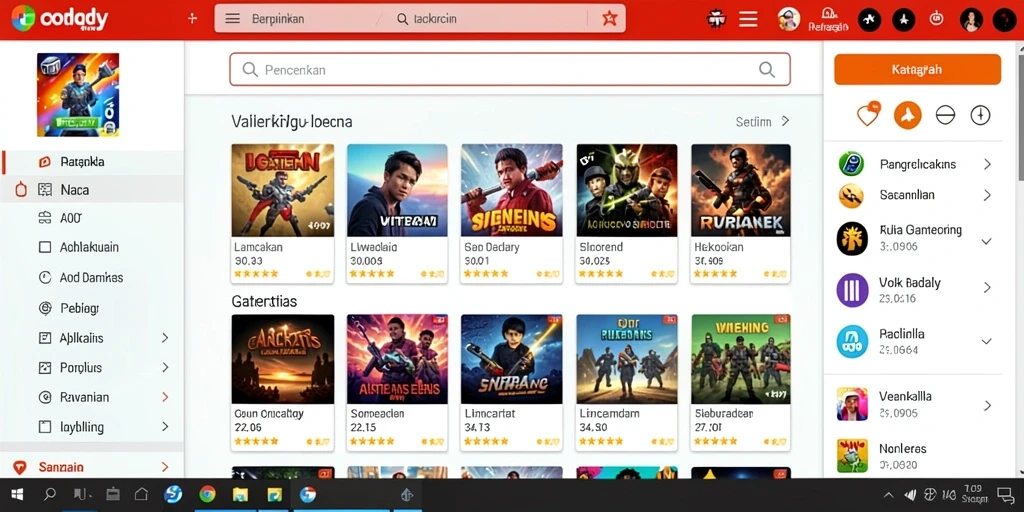The width and height of the screenshot is (1024, 512).
Task: Open File Explorer in taskbar
Action: click(240, 494)
